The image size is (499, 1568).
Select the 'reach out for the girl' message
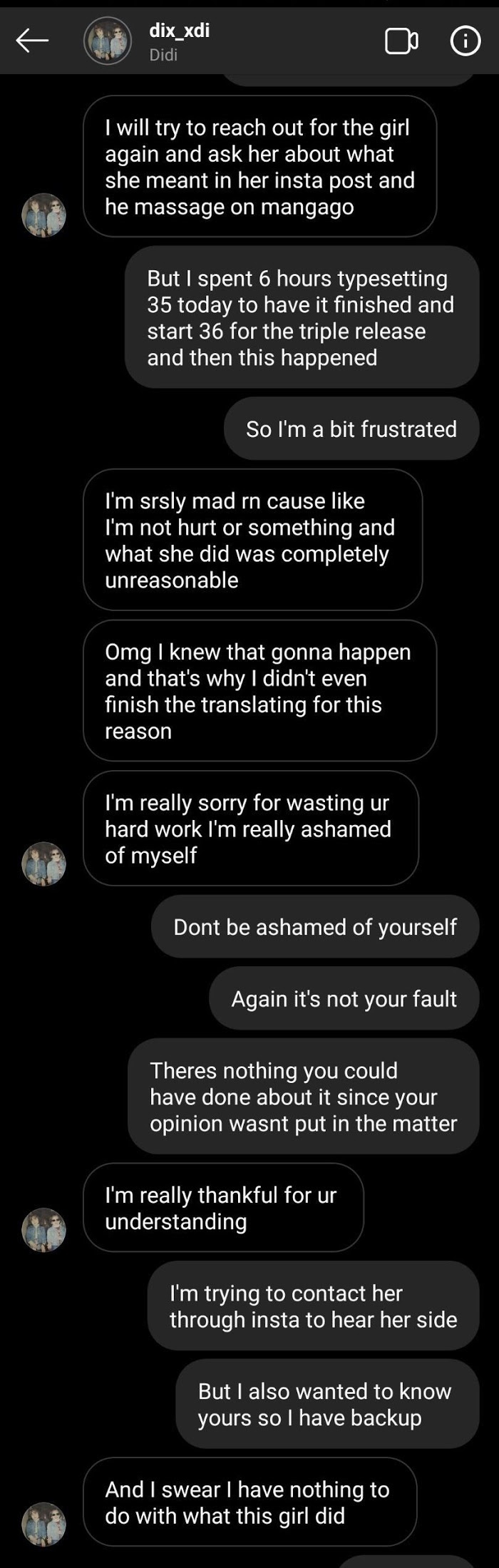click(x=259, y=167)
